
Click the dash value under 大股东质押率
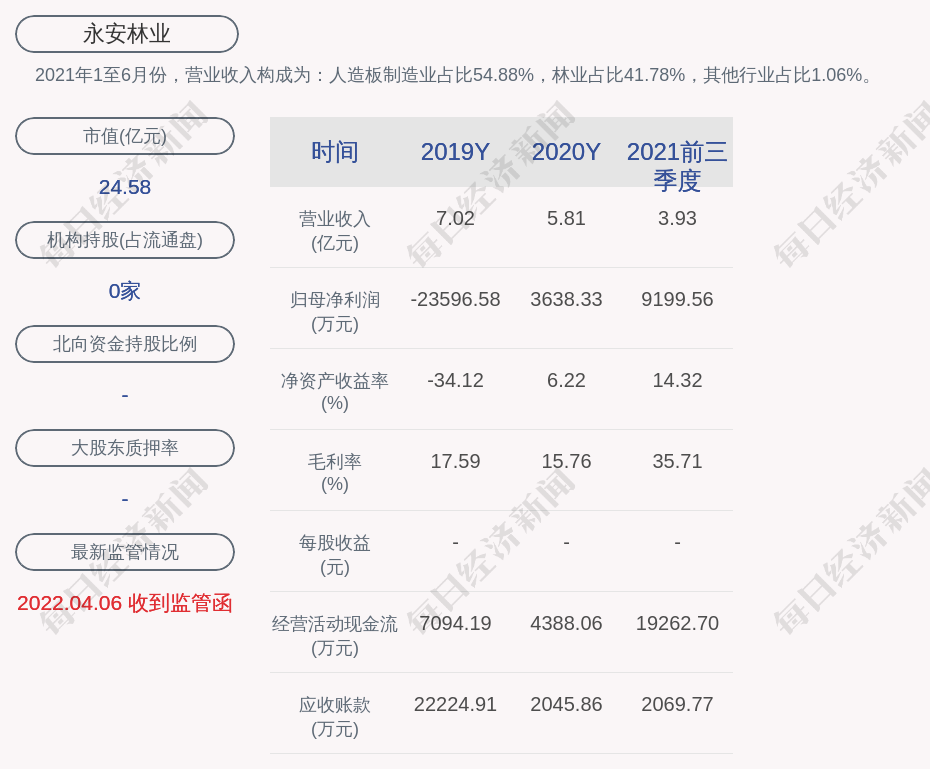tap(125, 499)
